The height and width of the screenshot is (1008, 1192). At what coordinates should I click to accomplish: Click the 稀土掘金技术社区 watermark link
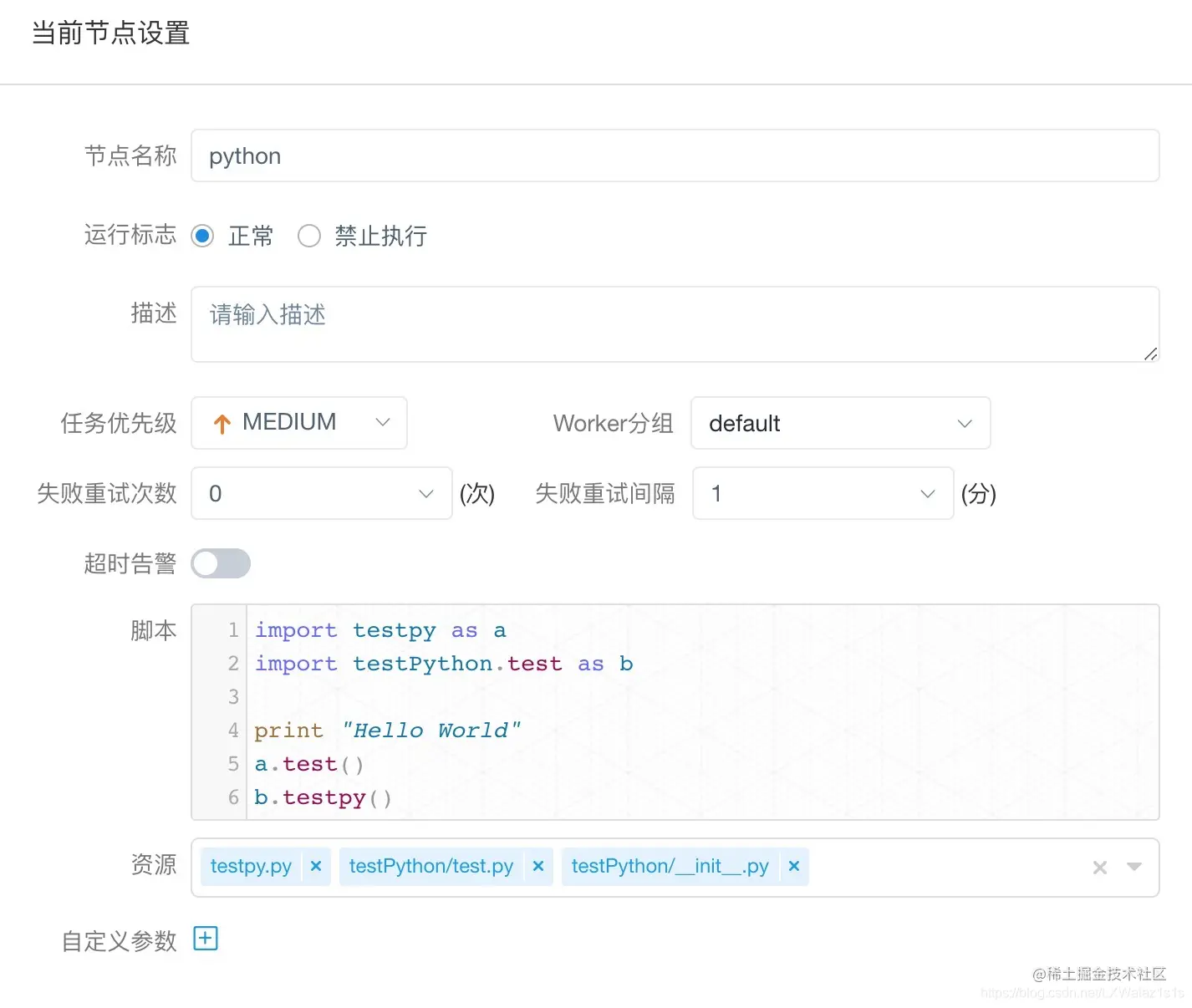1098,974
